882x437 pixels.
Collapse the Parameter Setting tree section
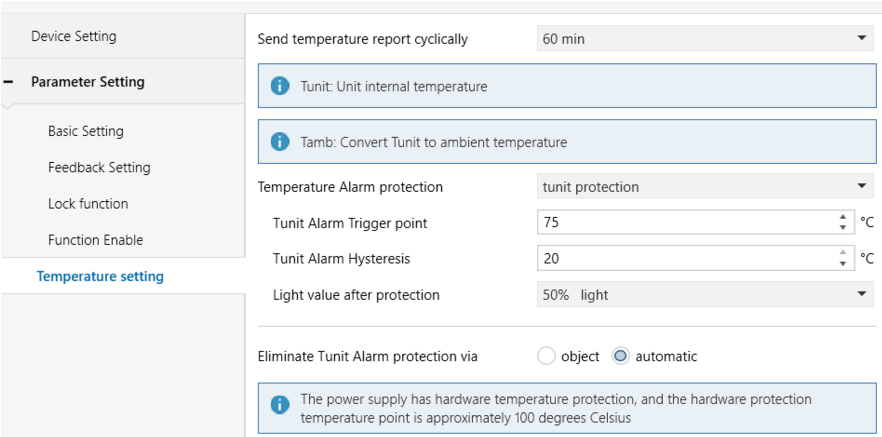(x=9, y=82)
